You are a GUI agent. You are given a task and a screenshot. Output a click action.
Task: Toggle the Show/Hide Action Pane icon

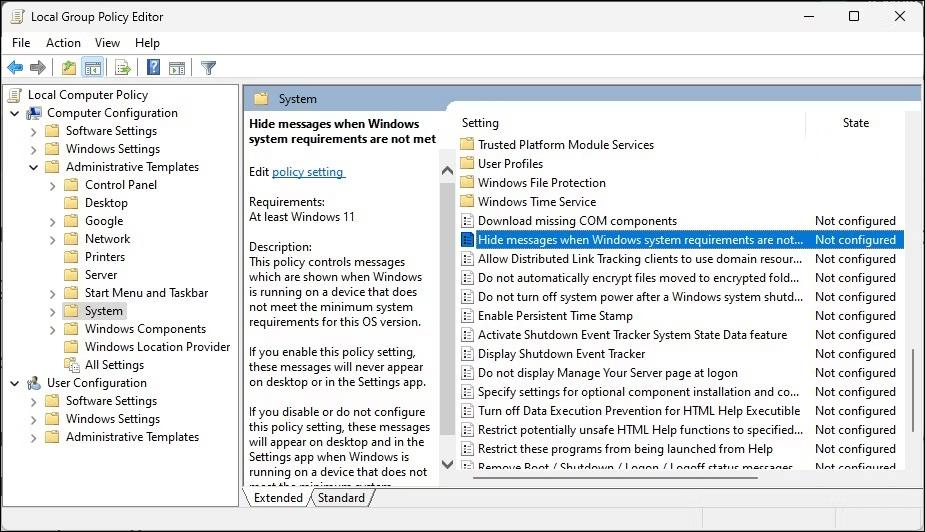[176, 68]
